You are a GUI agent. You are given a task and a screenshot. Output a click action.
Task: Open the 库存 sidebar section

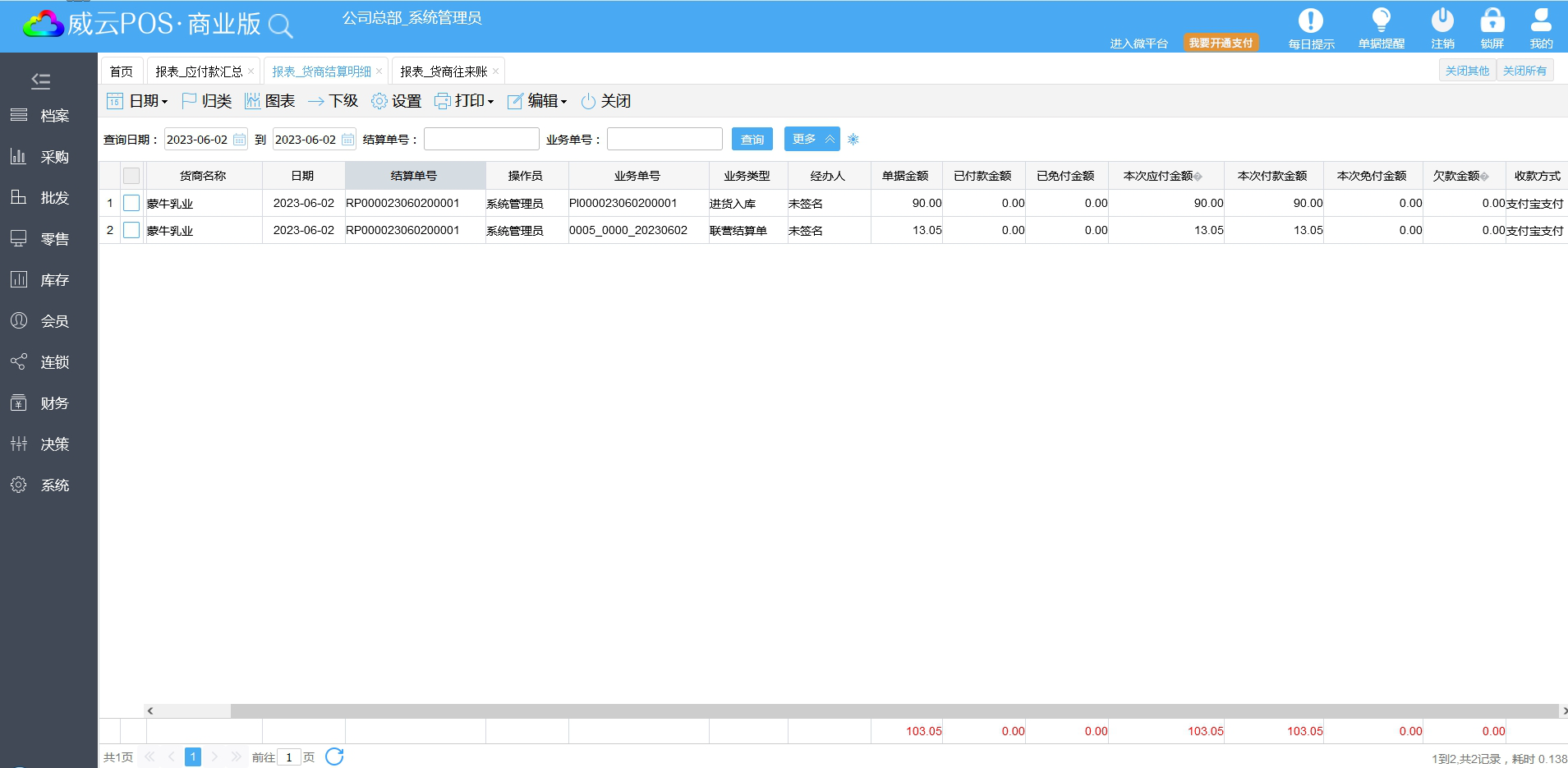point(40,280)
